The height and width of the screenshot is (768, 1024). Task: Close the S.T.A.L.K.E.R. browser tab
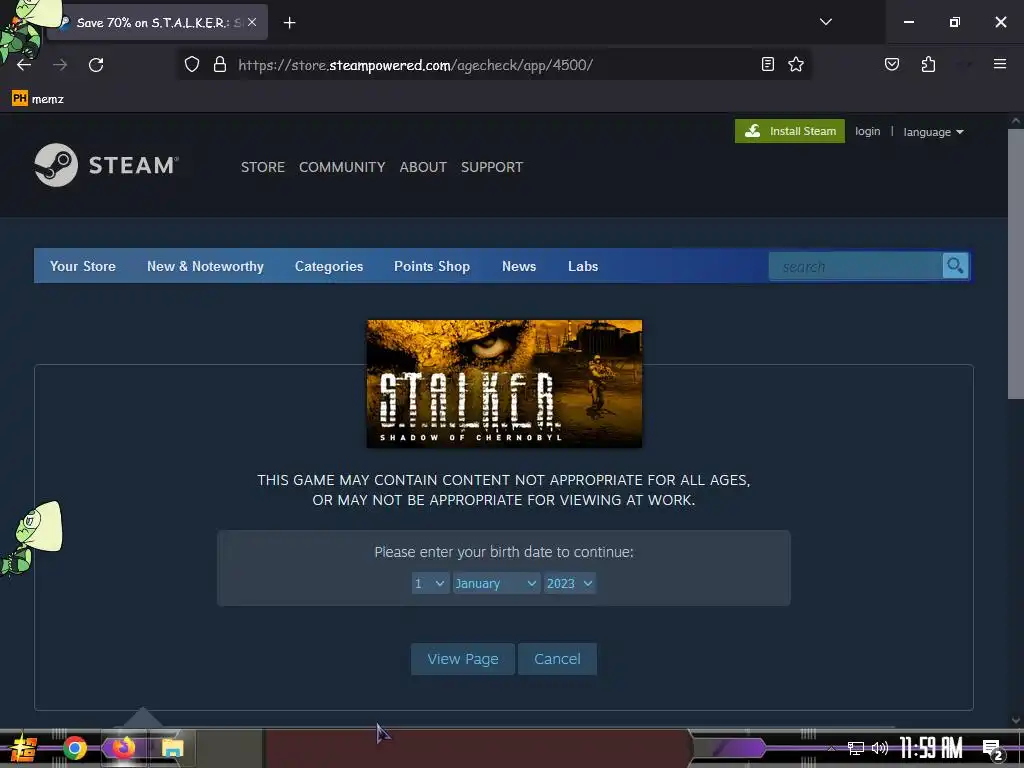[252, 22]
